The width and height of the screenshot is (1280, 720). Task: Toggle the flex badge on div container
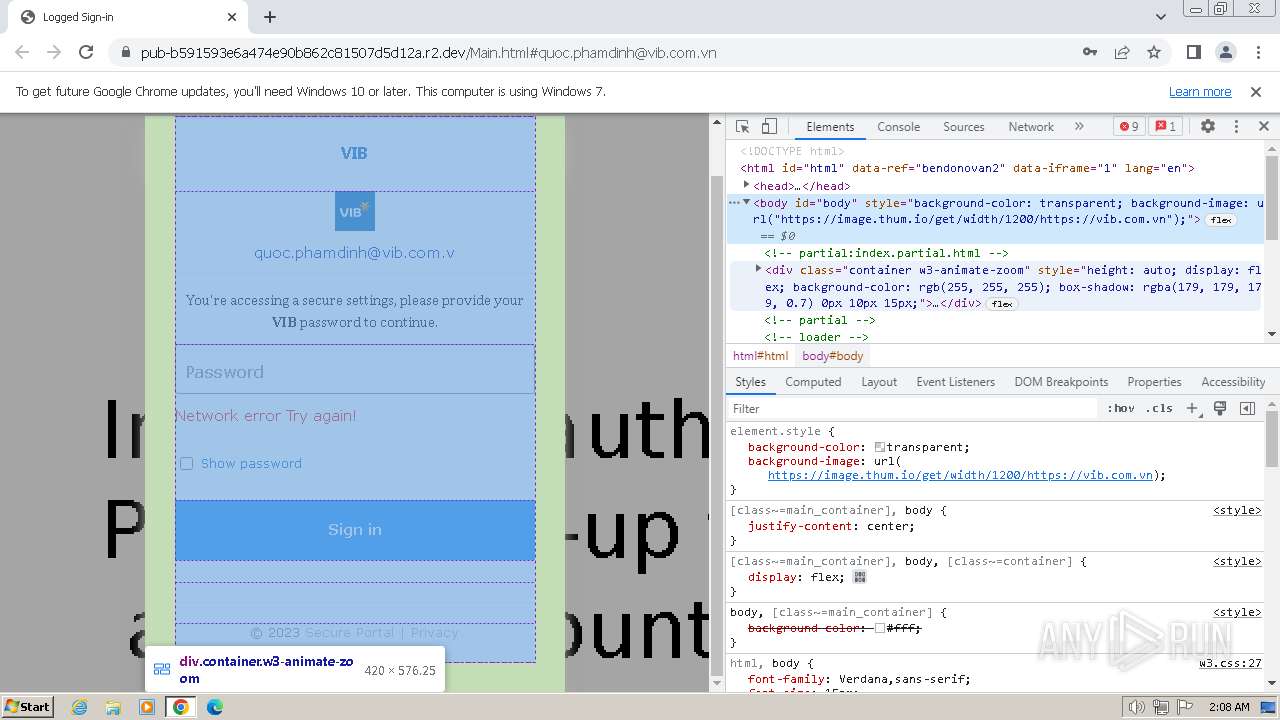1002,304
